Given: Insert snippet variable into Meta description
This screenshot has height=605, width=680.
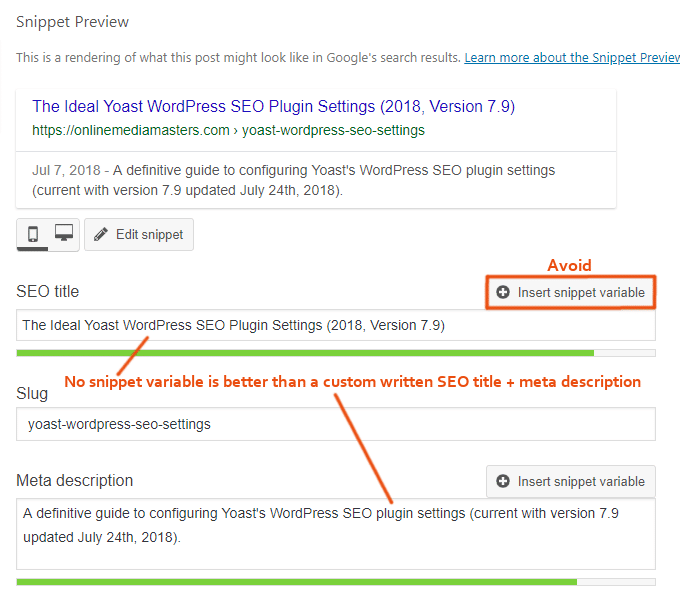Looking at the screenshot, I should click(x=571, y=481).
